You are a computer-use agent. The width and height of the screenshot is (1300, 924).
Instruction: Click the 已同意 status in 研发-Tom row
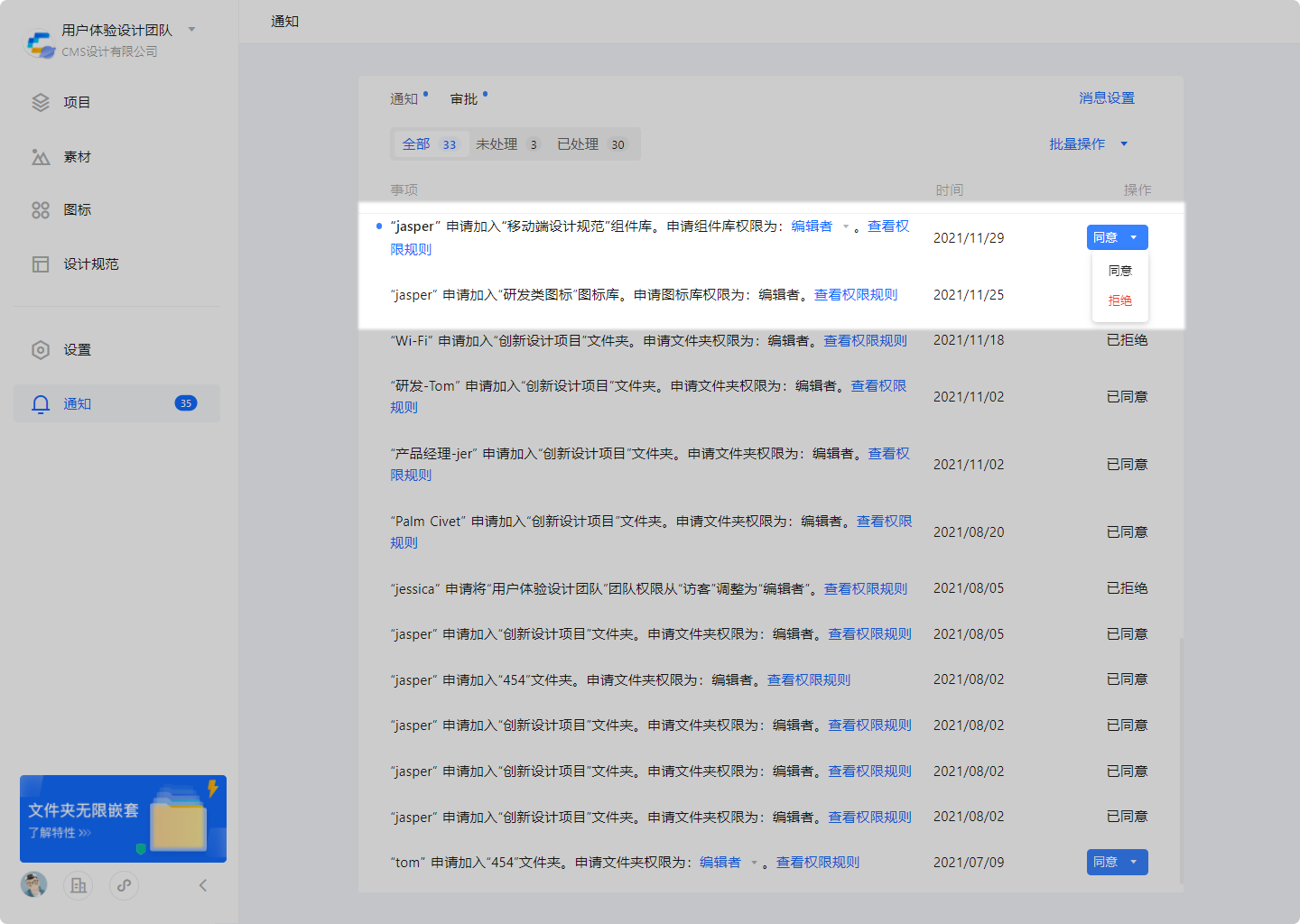(x=1128, y=397)
